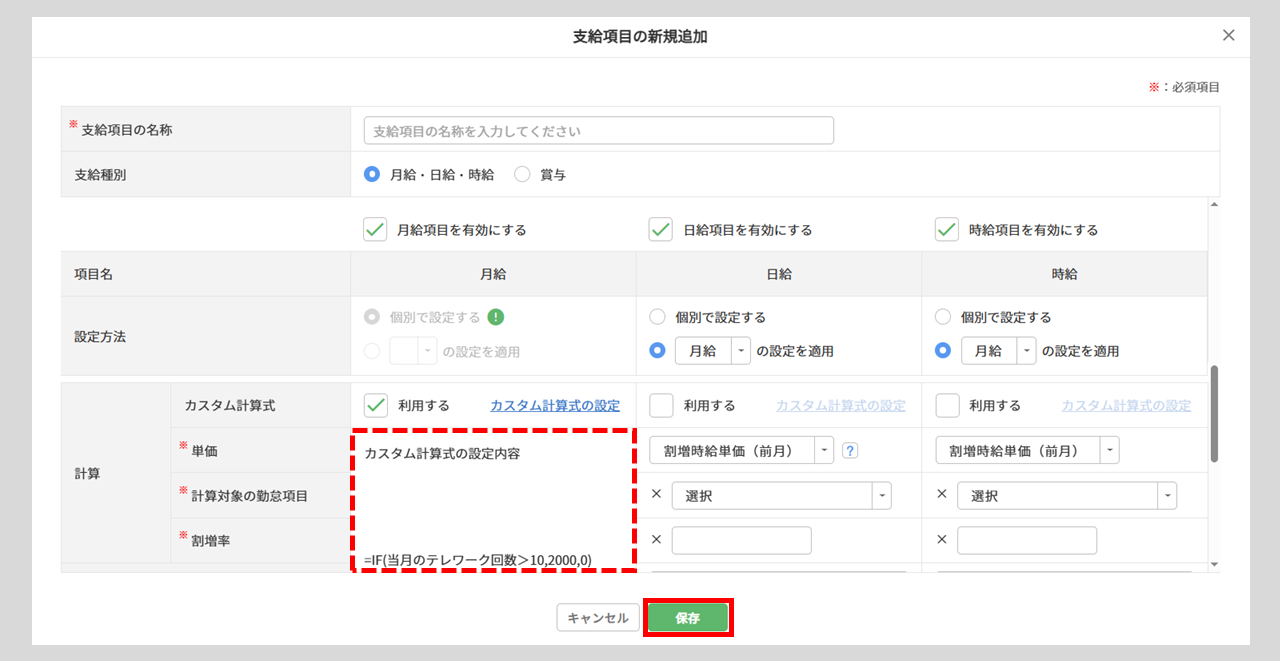This screenshot has height=661, width=1280.
Task: Open disabled setting dropdown in 月給 column
Action: [x=413, y=351]
